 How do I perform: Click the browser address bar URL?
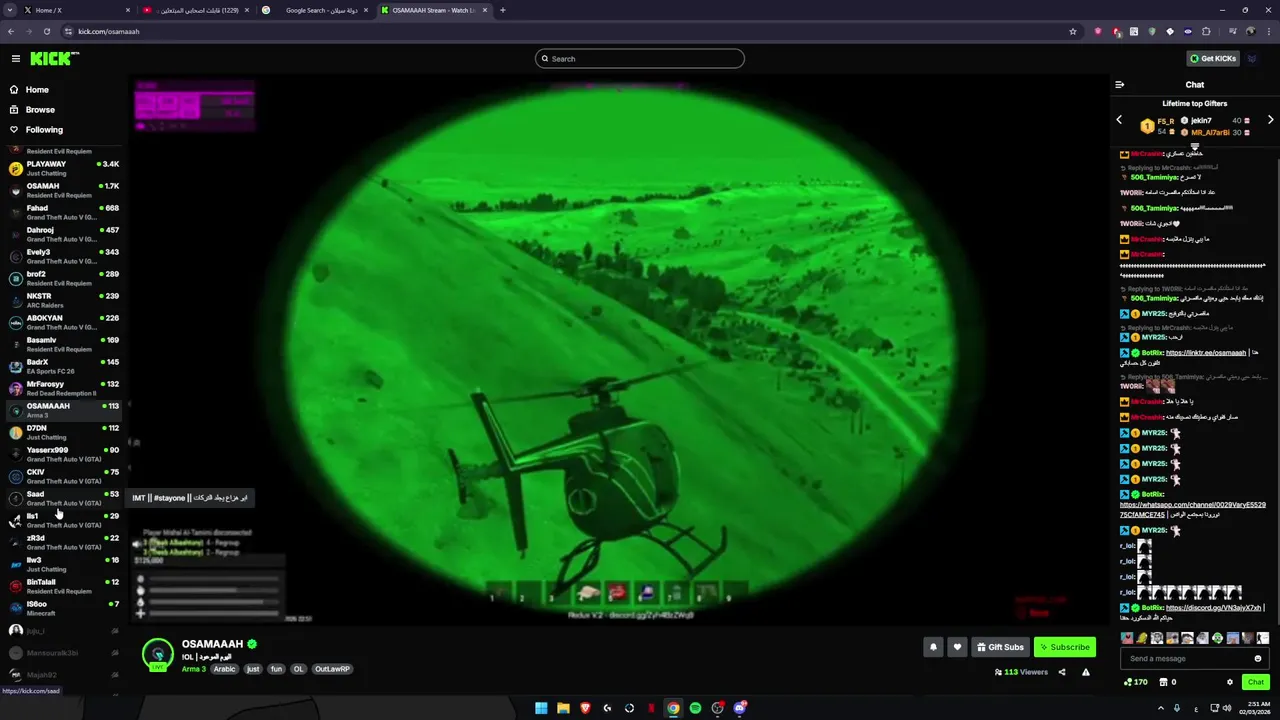tap(109, 31)
